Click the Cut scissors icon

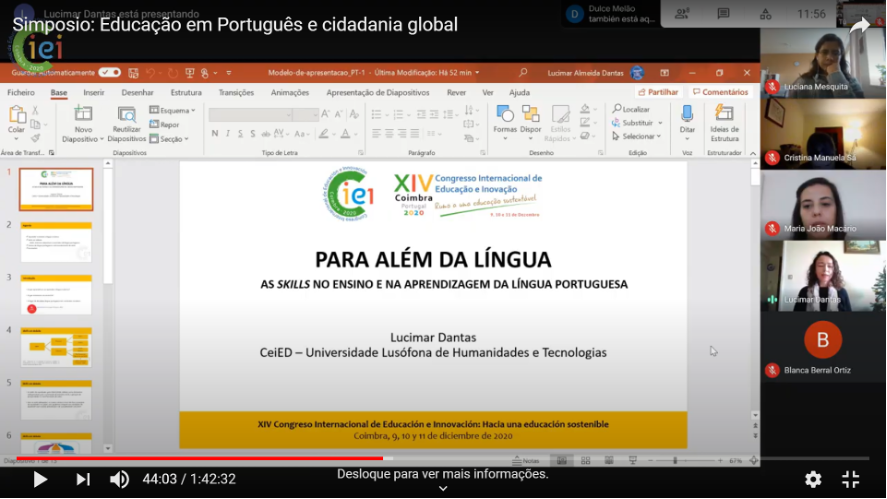[35, 110]
